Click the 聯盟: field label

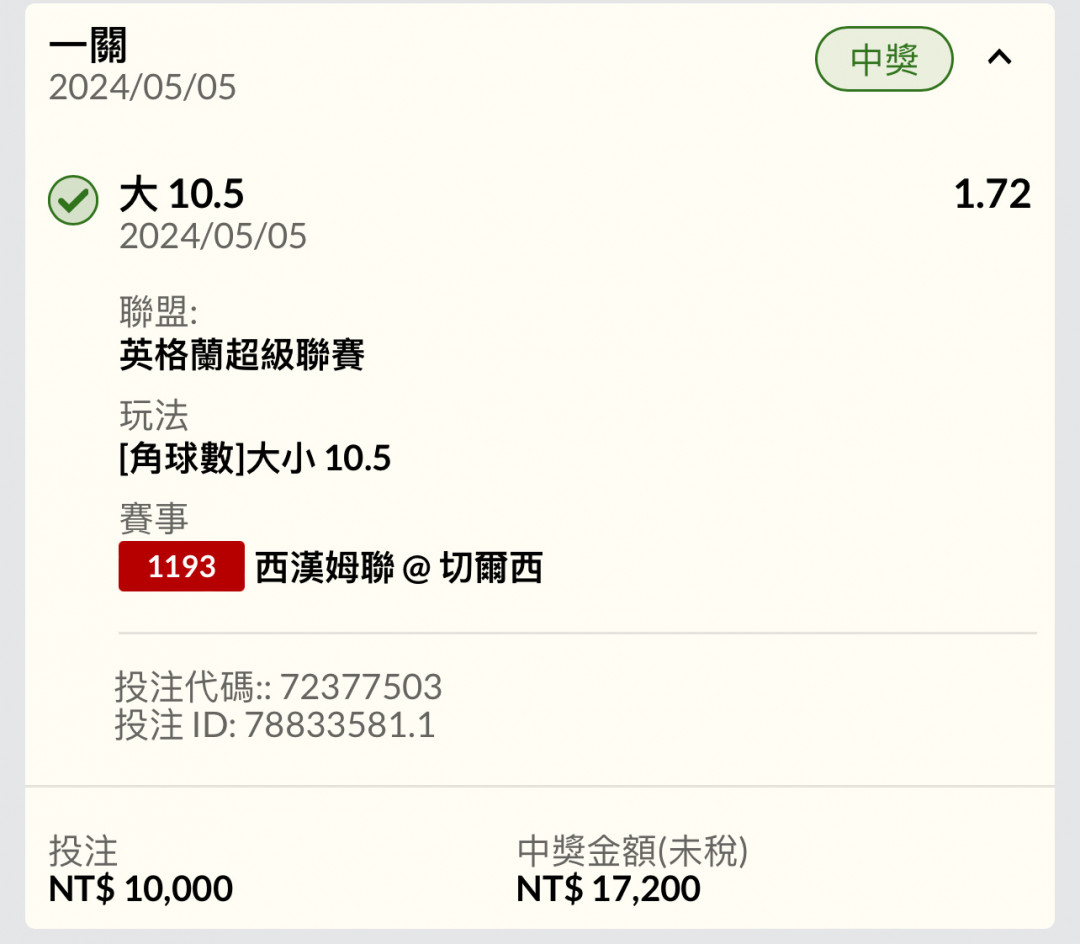(158, 311)
